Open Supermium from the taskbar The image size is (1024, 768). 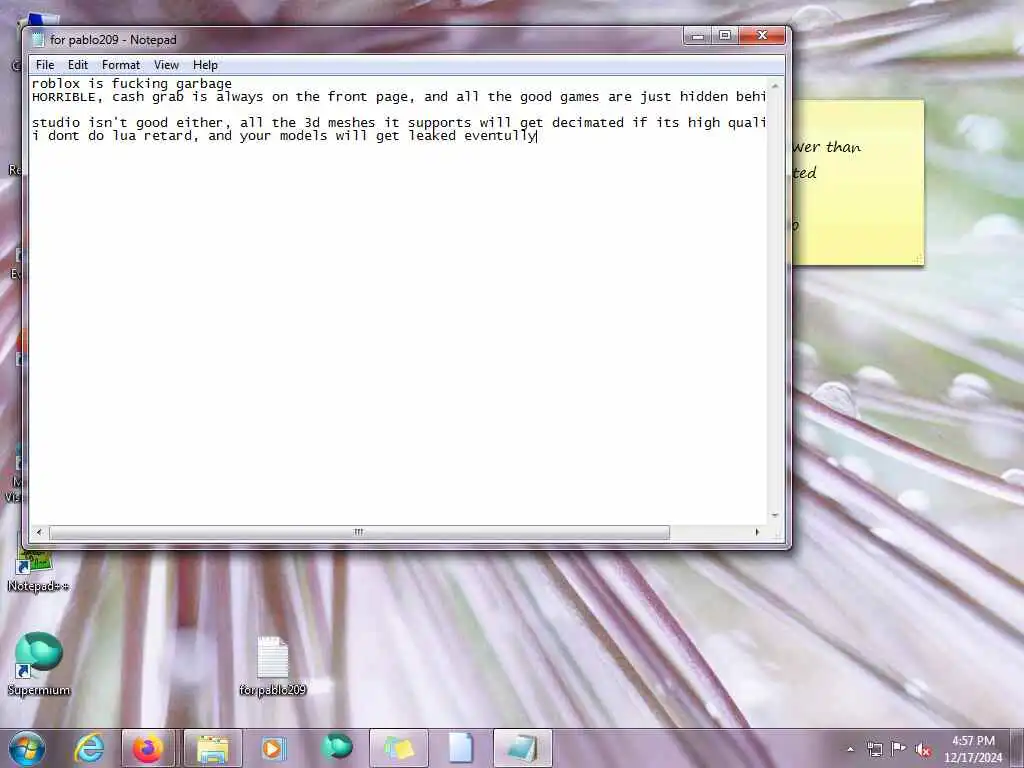337,748
